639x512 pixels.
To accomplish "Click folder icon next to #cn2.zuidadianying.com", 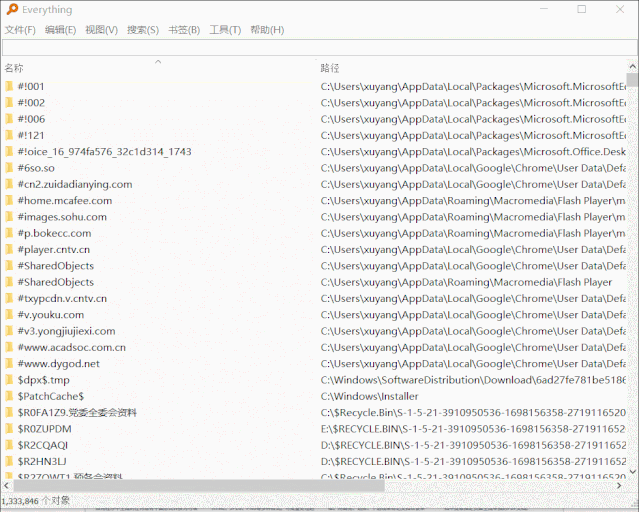I will (x=9, y=184).
